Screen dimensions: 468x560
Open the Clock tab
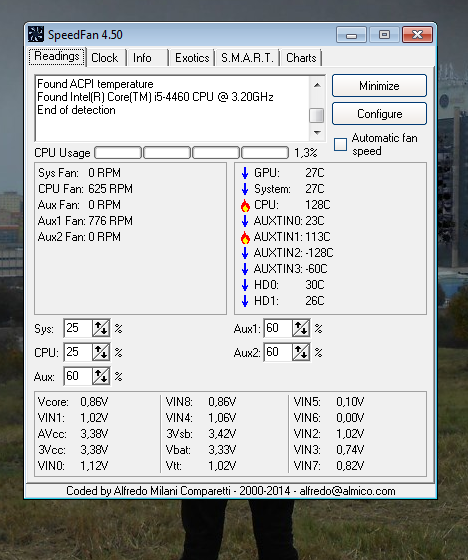pyautogui.click(x=105, y=58)
